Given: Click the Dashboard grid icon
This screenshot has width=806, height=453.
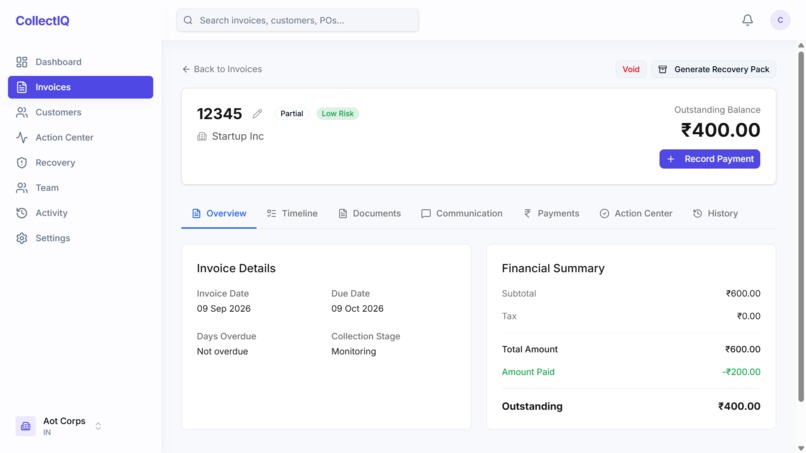Looking at the screenshot, I should (x=22, y=62).
